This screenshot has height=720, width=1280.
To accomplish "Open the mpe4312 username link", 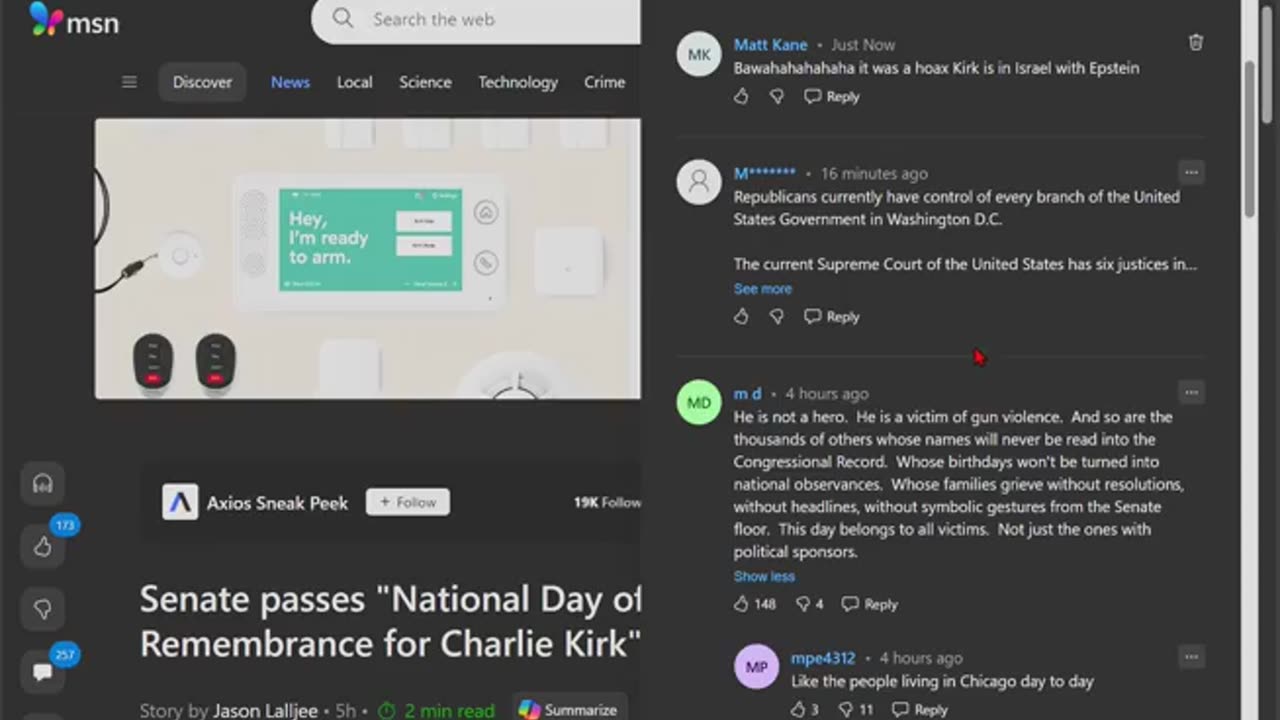I will 823,658.
